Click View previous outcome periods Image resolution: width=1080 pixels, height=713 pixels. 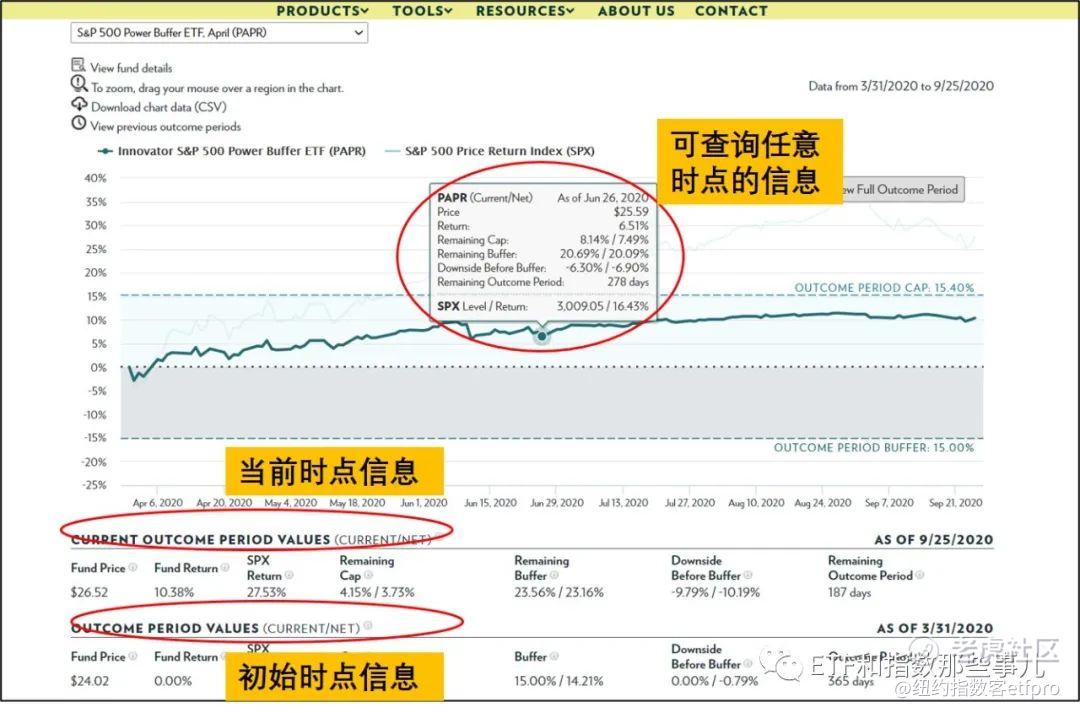[x=165, y=127]
